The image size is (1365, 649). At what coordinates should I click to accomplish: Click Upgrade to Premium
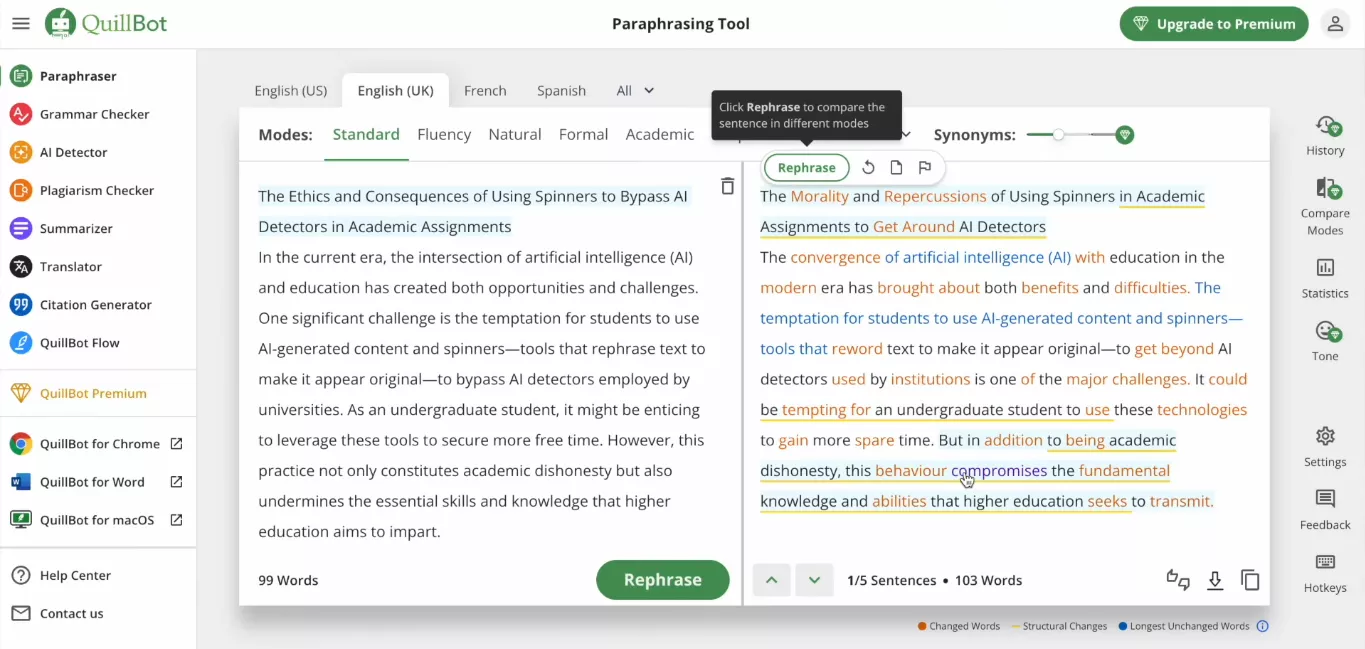point(1213,23)
